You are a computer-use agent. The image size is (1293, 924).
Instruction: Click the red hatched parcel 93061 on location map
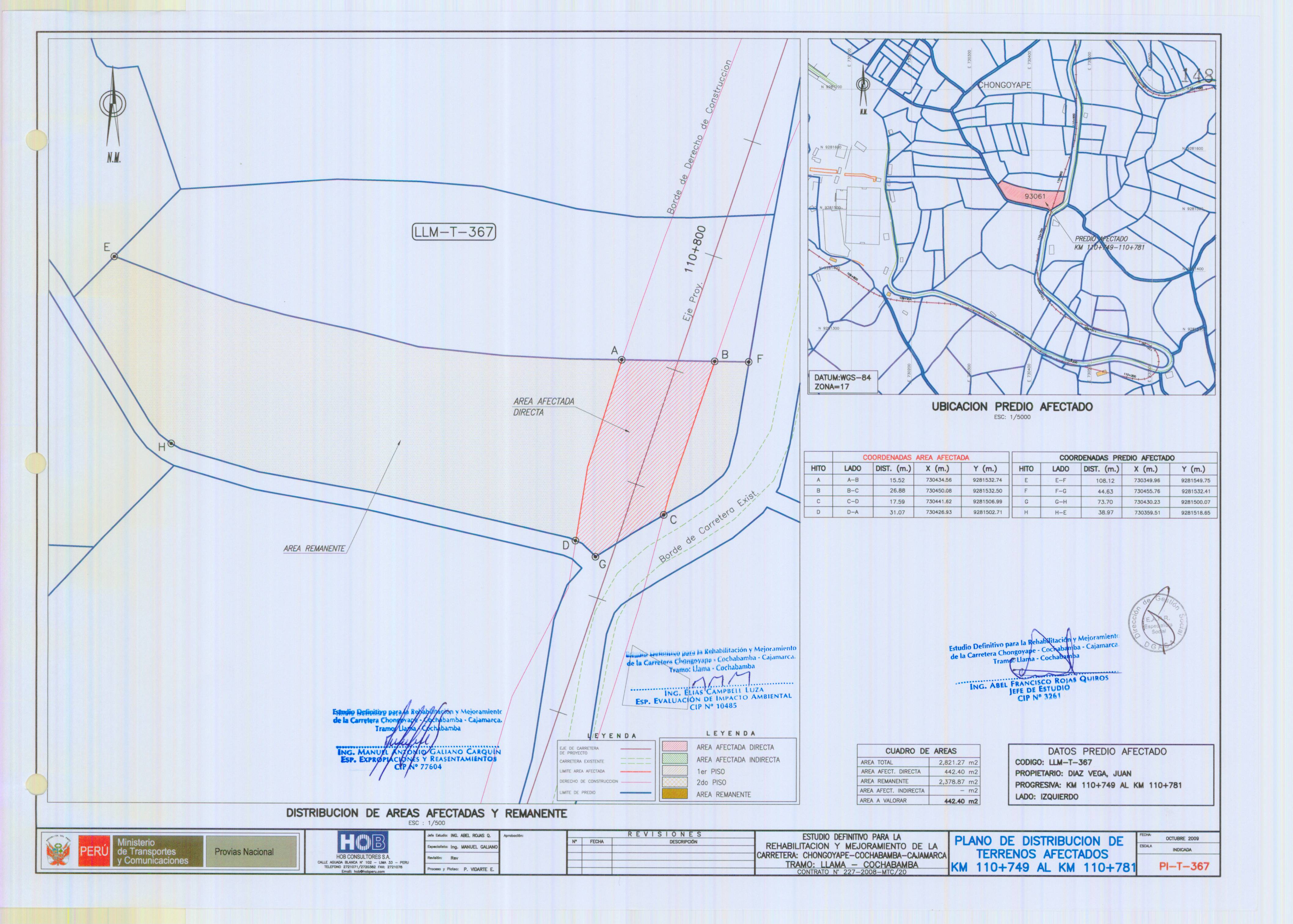[1032, 195]
